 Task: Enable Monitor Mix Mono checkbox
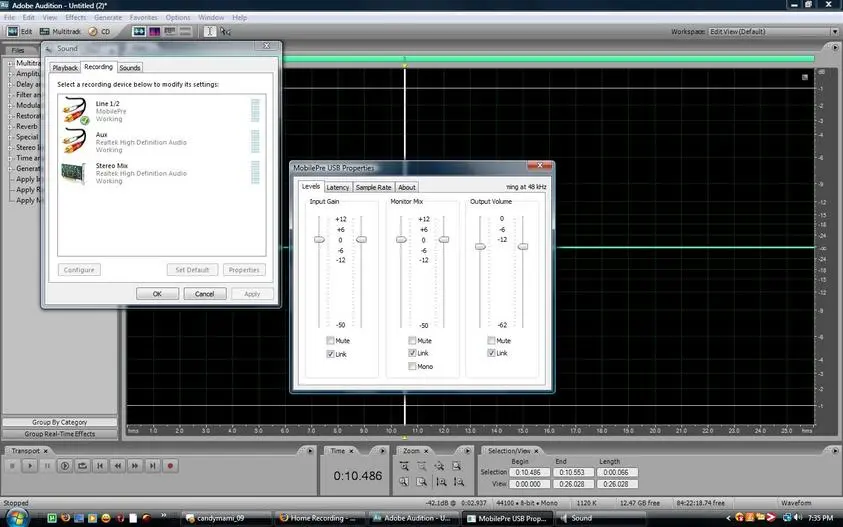pyautogui.click(x=412, y=366)
